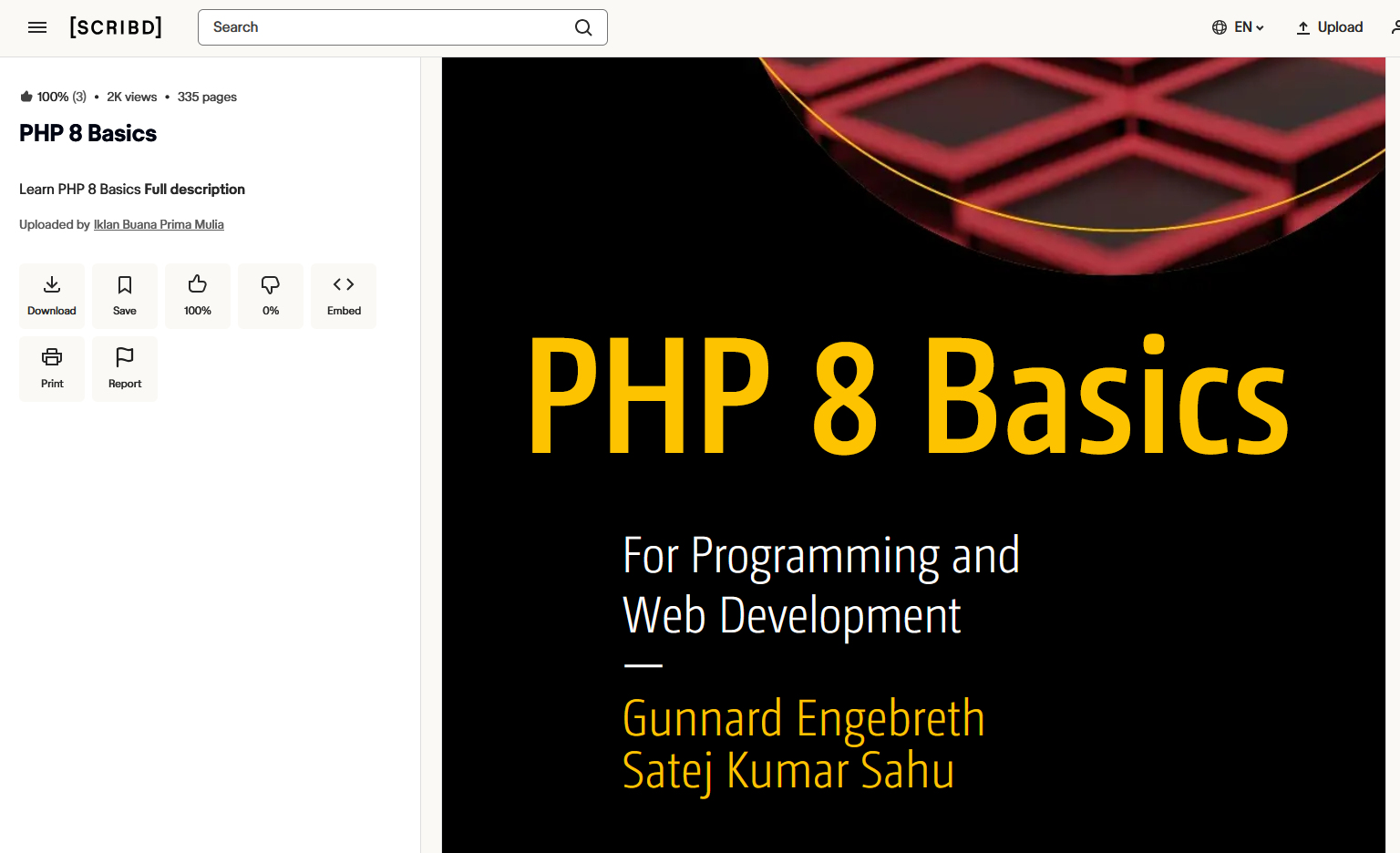Viewport: 1400px width, 853px height.
Task: Downvote document with thumbs down 0%
Action: [271, 296]
